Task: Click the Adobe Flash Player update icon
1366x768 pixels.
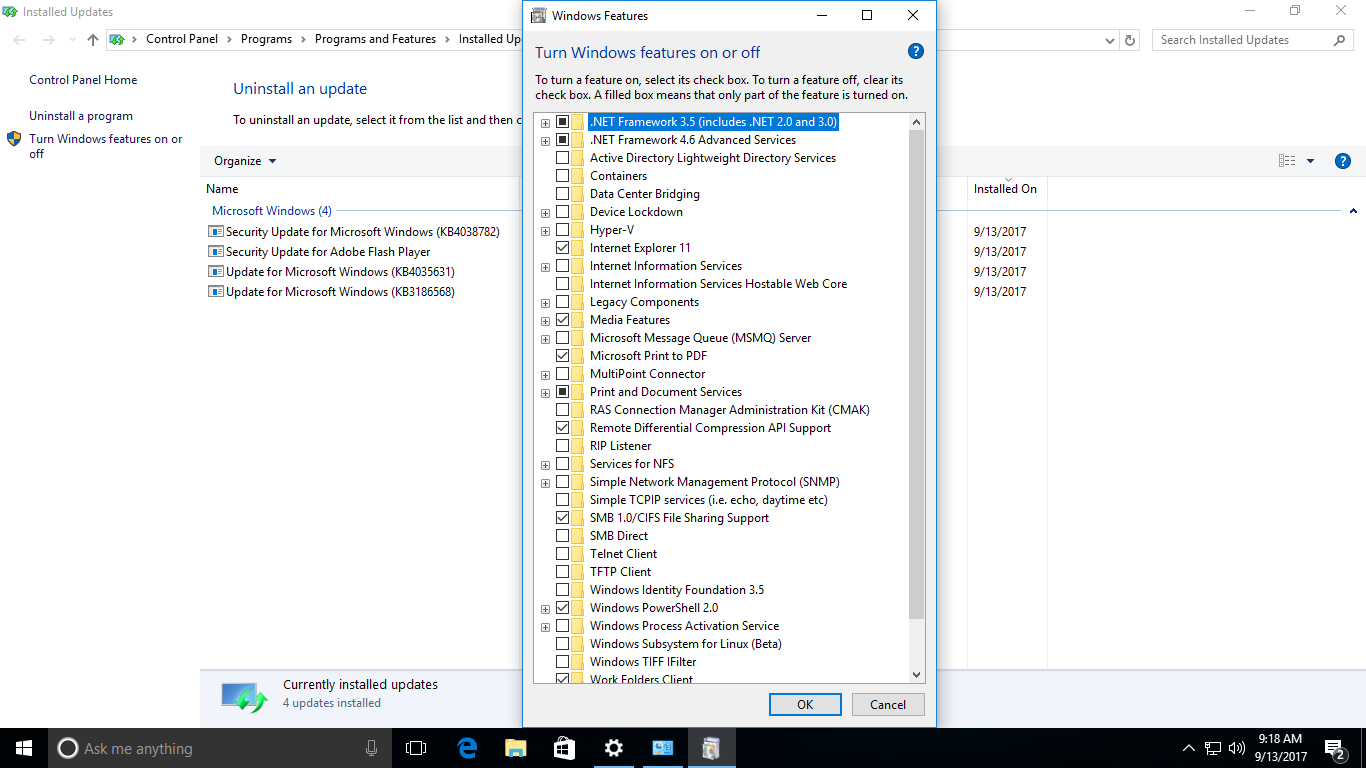Action: pyautogui.click(x=215, y=252)
